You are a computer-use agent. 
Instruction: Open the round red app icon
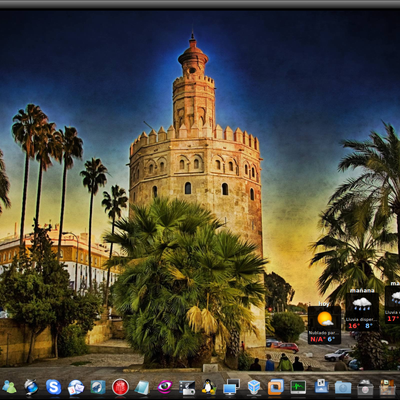click(x=120, y=387)
